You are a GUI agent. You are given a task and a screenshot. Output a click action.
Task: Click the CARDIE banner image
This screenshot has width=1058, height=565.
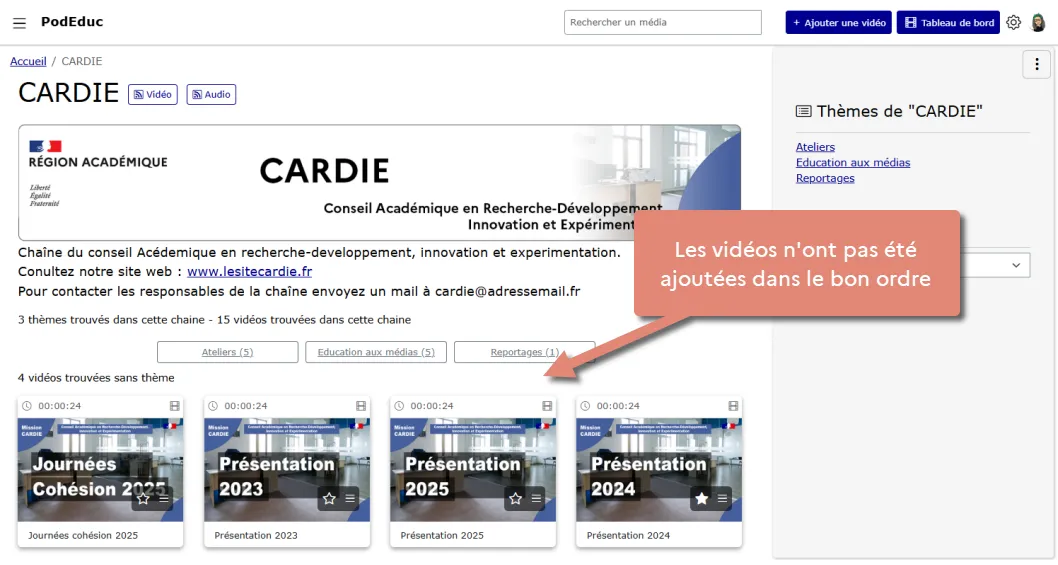(379, 182)
